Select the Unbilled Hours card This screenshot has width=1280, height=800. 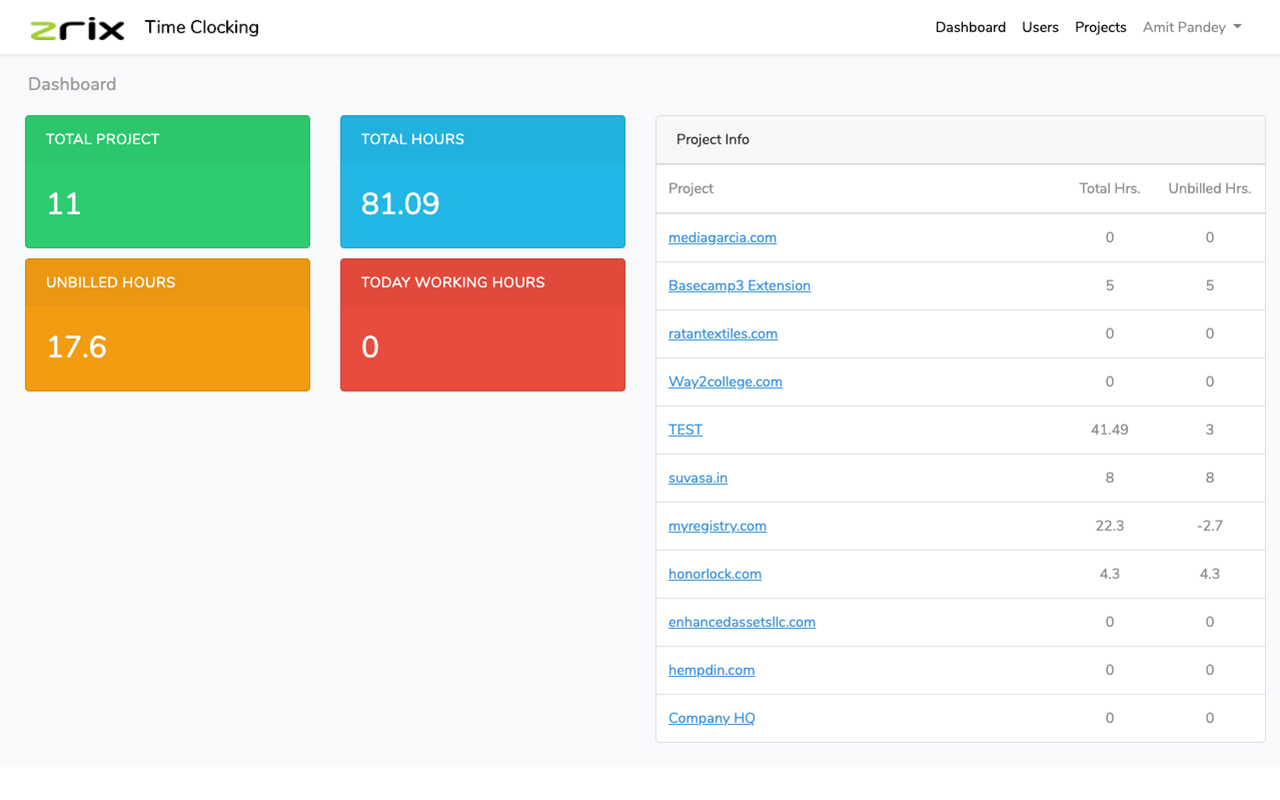pyautogui.click(x=167, y=324)
